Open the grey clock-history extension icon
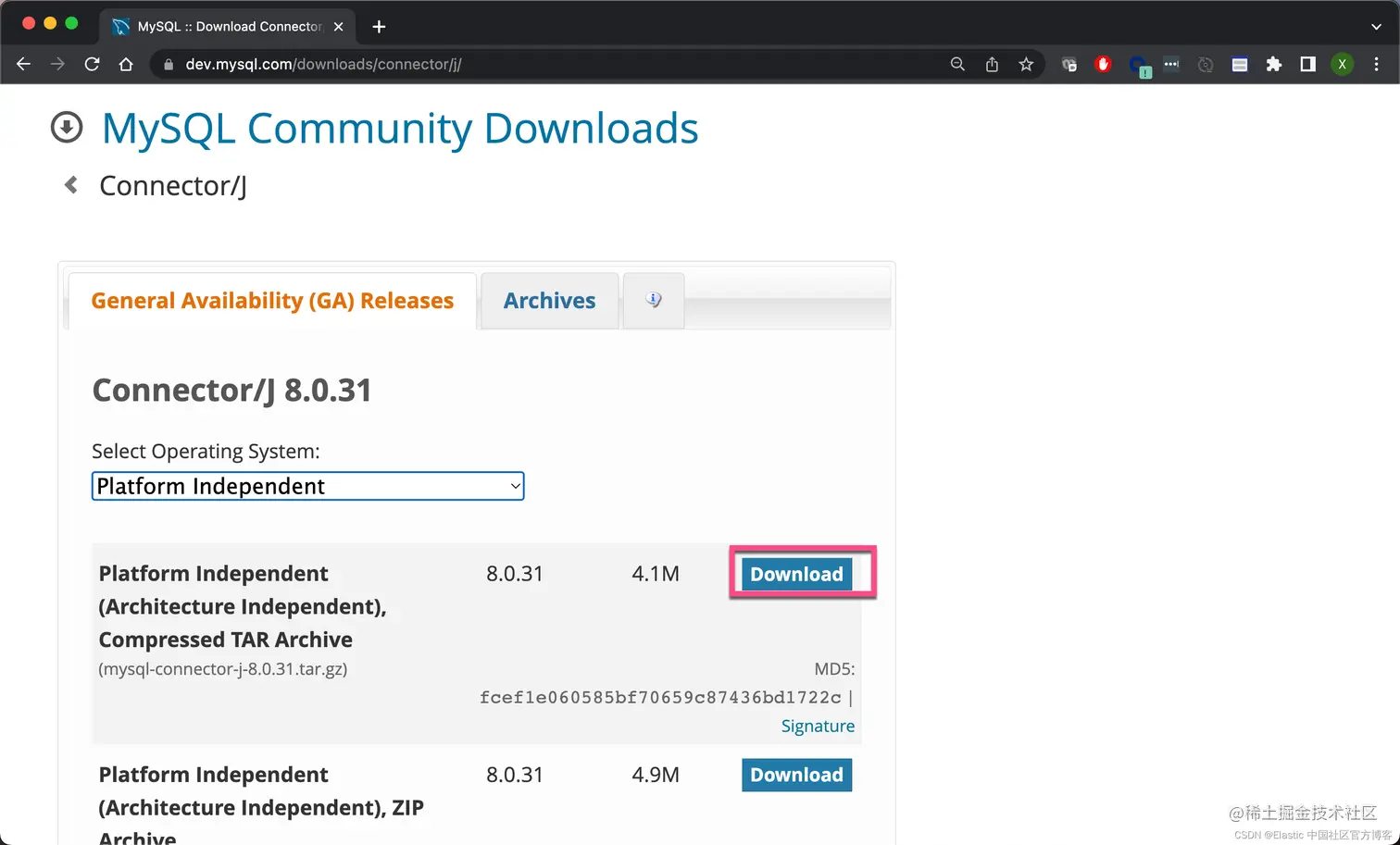 pyautogui.click(x=1206, y=64)
